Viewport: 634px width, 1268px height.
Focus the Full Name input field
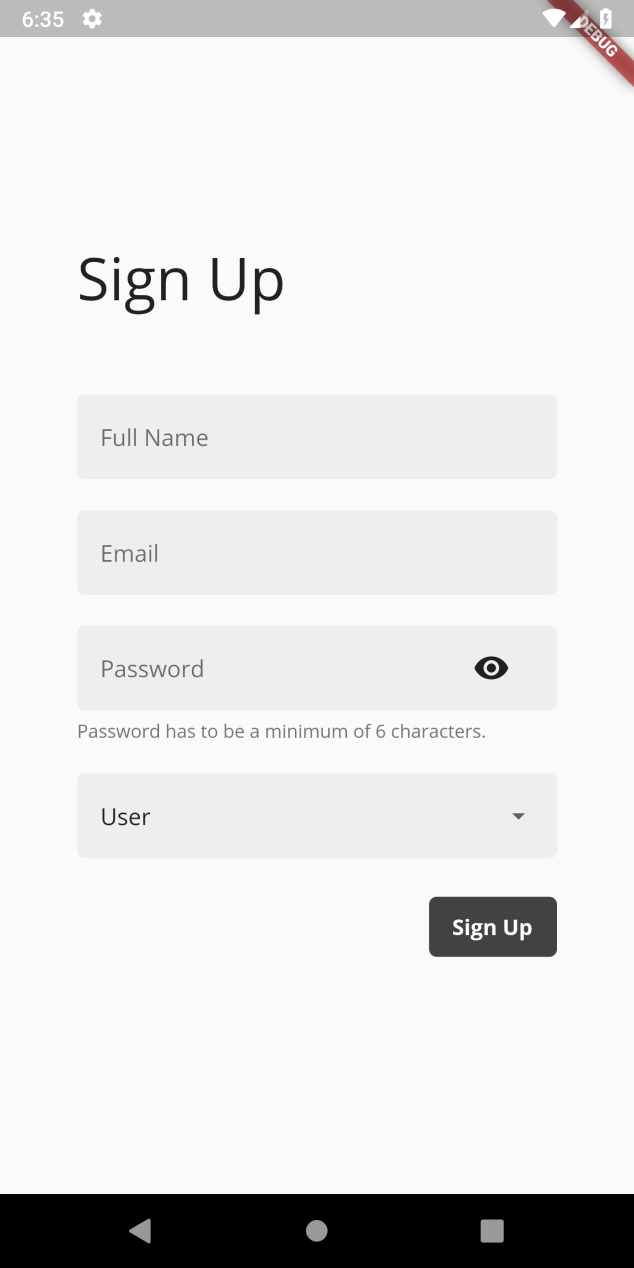pos(316,436)
